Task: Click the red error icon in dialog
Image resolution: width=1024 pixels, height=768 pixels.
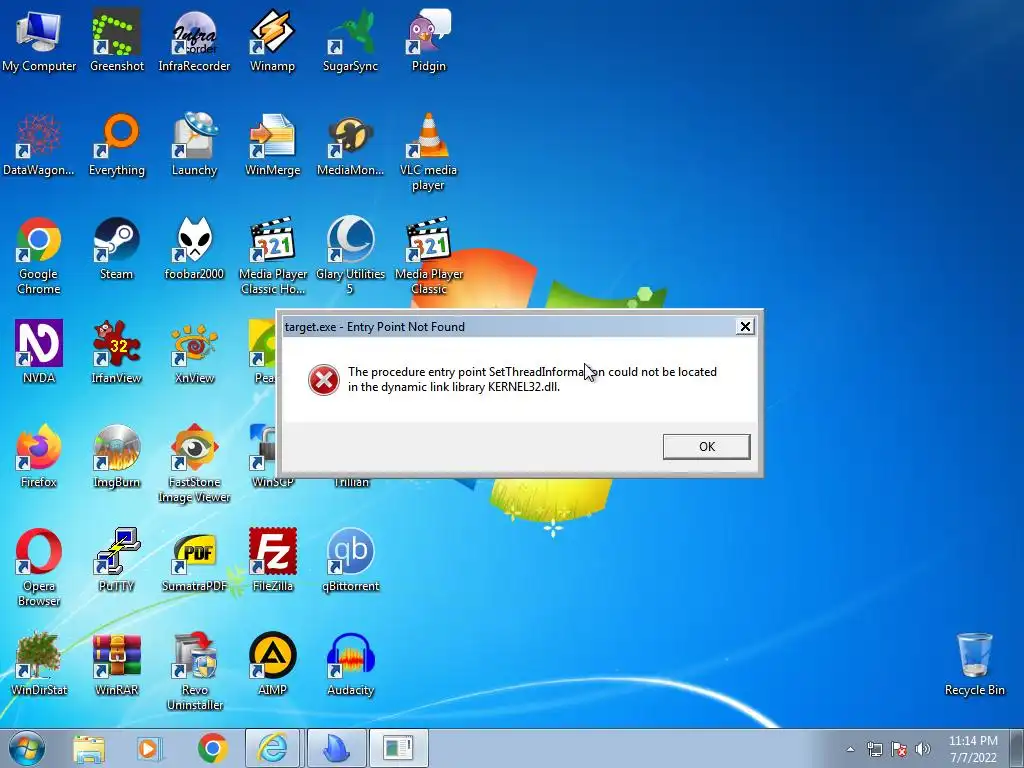Action: click(324, 379)
